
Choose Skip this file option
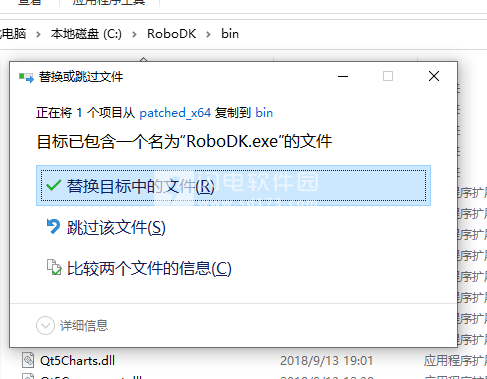point(116,228)
